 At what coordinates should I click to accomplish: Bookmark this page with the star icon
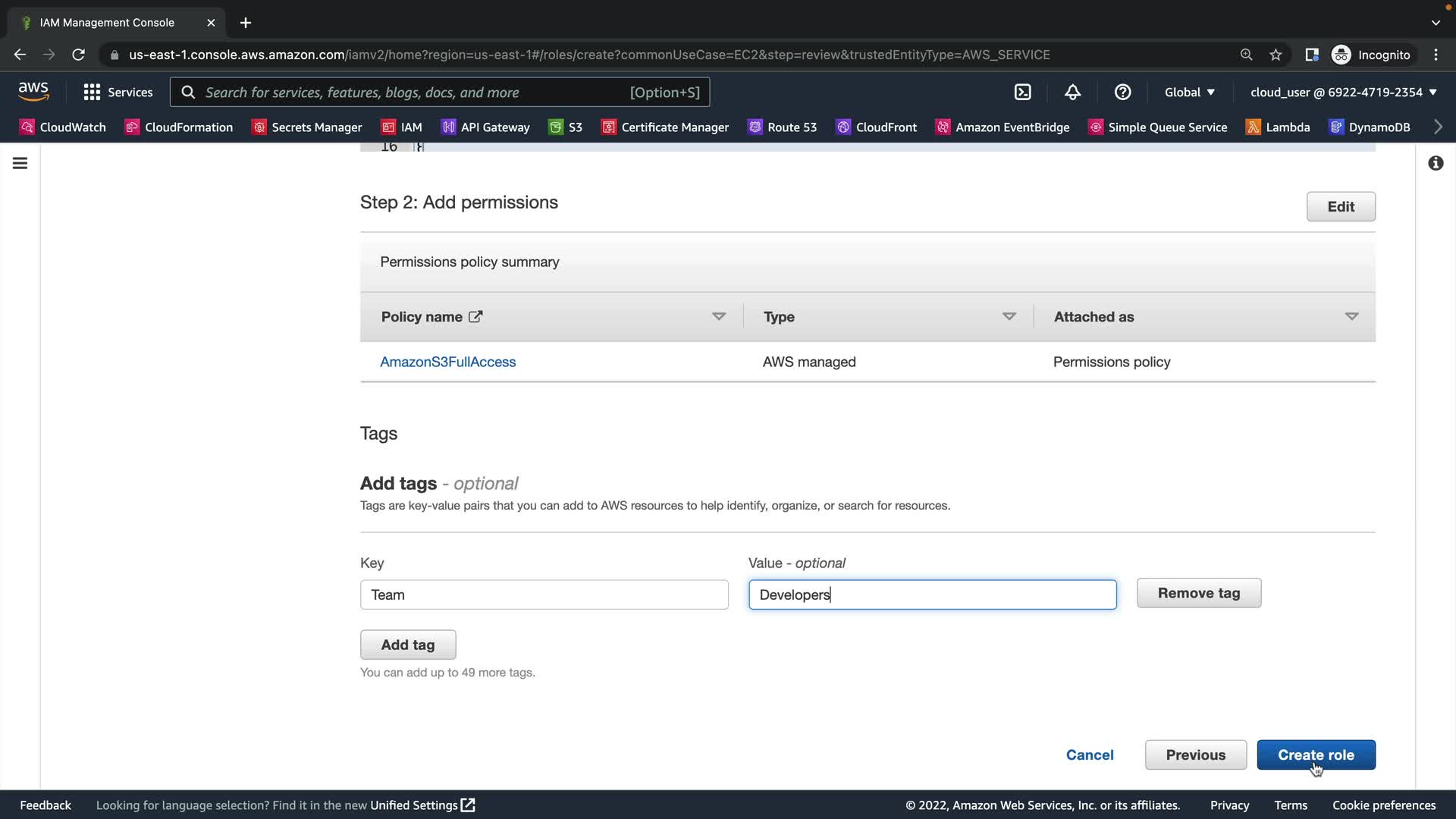tap(1276, 55)
